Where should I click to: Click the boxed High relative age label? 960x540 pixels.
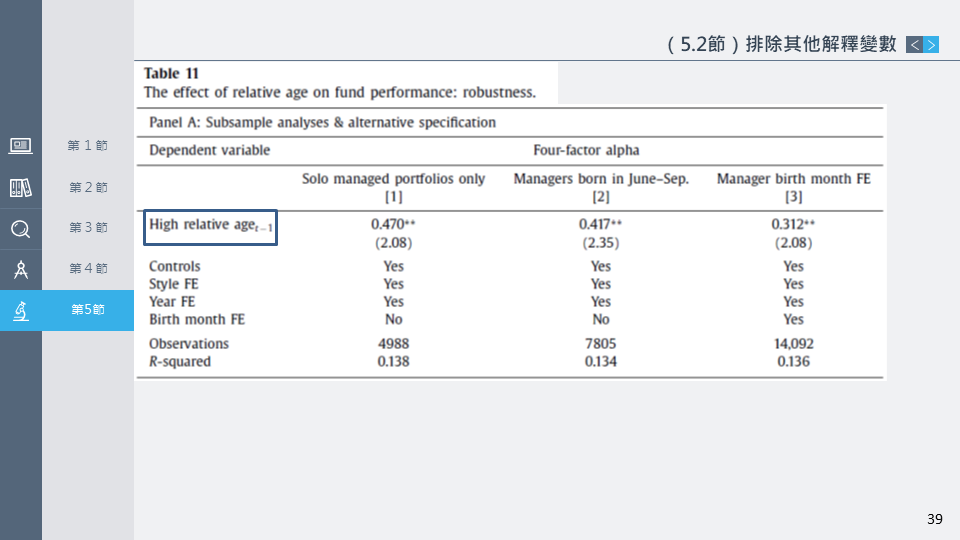tap(210, 226)
